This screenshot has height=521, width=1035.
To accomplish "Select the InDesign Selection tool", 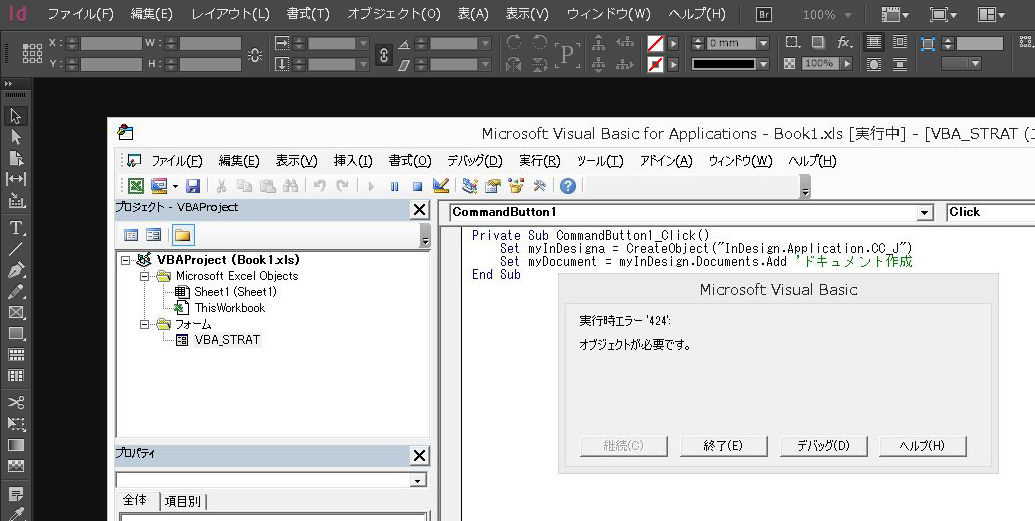I will [16, 116].
